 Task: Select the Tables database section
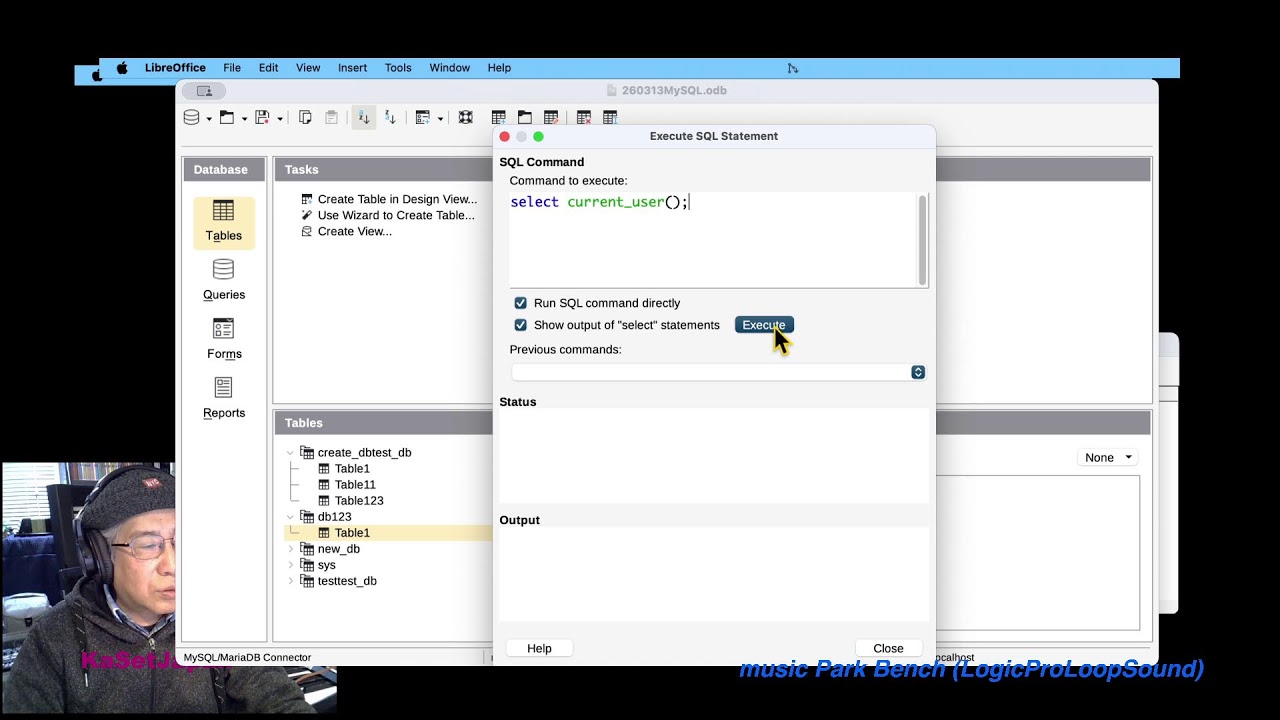coord(224,222)
